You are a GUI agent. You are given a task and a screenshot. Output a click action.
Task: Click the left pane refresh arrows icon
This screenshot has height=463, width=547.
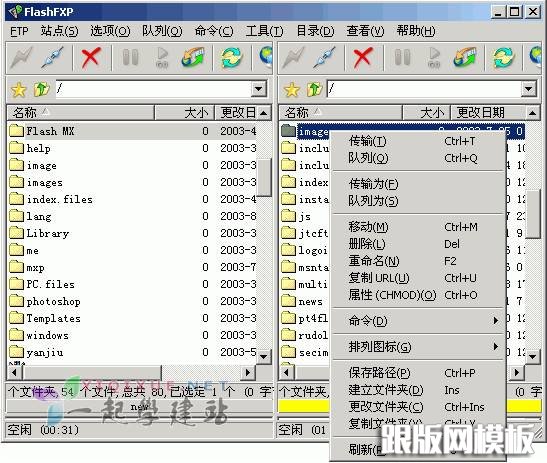[232, 58]
